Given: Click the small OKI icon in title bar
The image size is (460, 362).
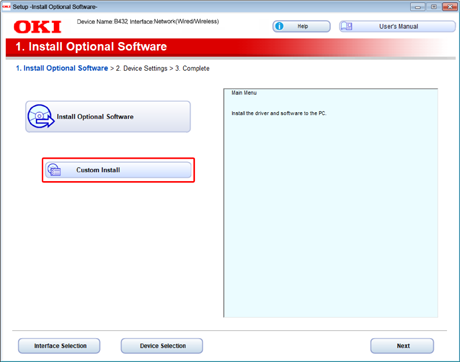Looking at the screenshot, I should [x=6, y=6].
